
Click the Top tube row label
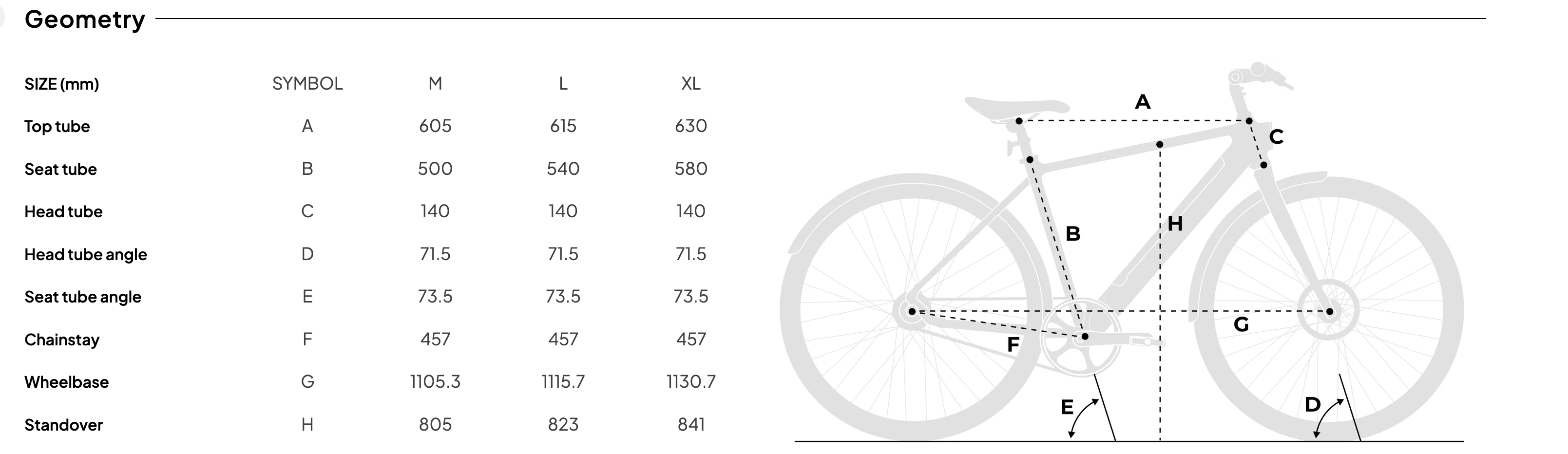tap(57, 127)
